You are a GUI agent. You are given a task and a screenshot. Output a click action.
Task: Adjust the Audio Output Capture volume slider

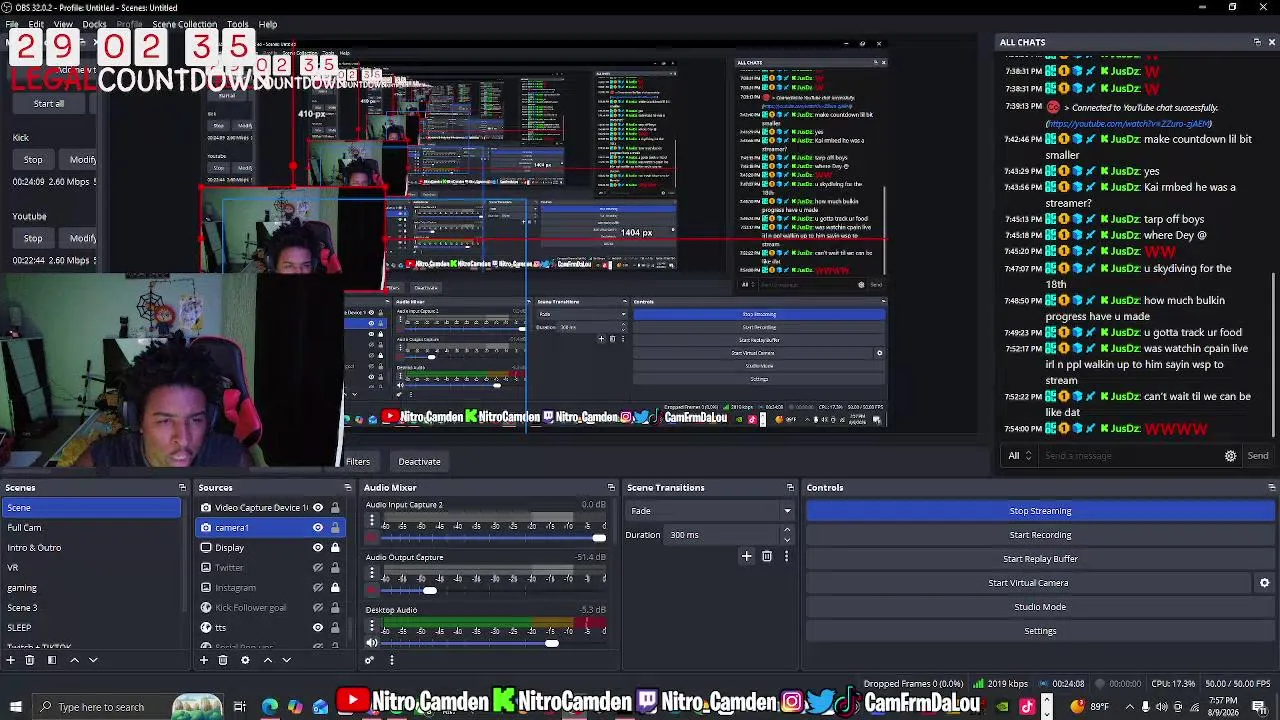pyautogui.click(x=429, y=591)
